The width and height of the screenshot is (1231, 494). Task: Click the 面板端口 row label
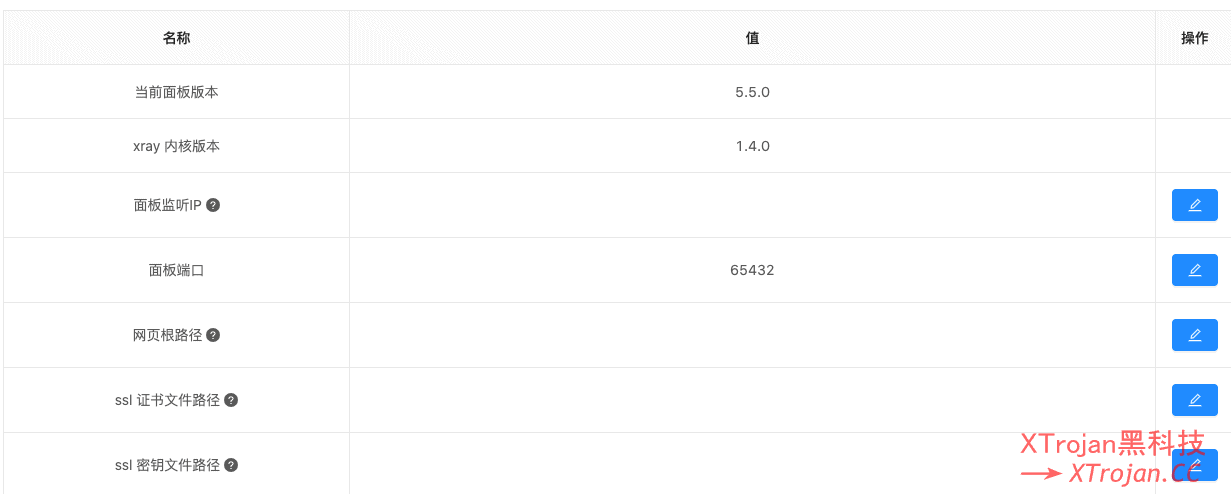click(177, 270)
